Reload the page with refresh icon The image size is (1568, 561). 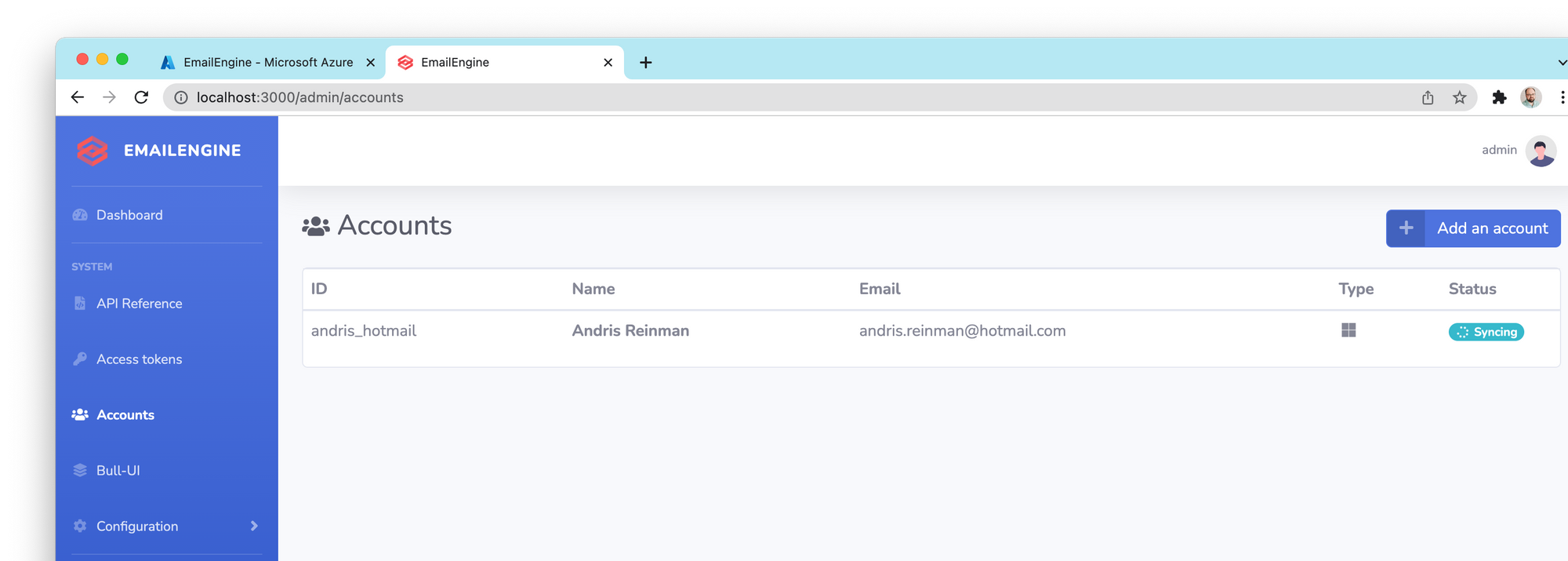tap(142, 97)
